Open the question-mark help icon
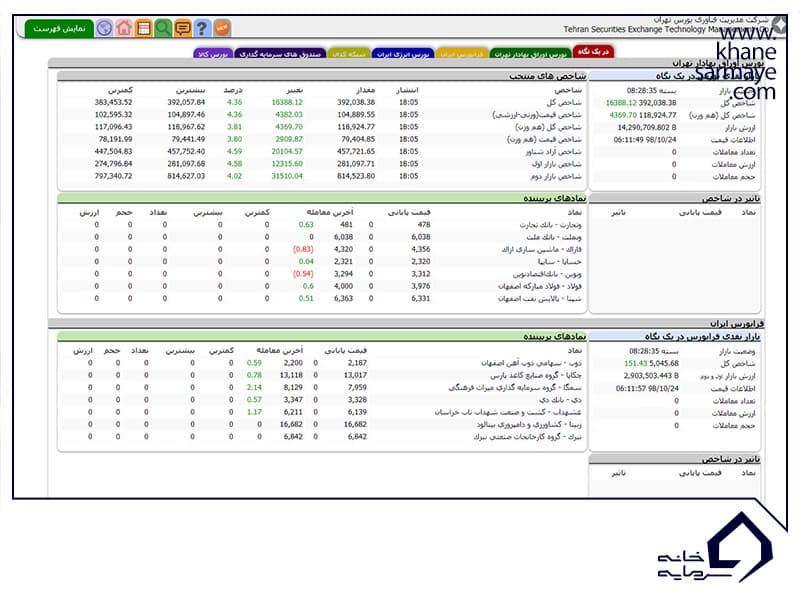 pos(202,28)
